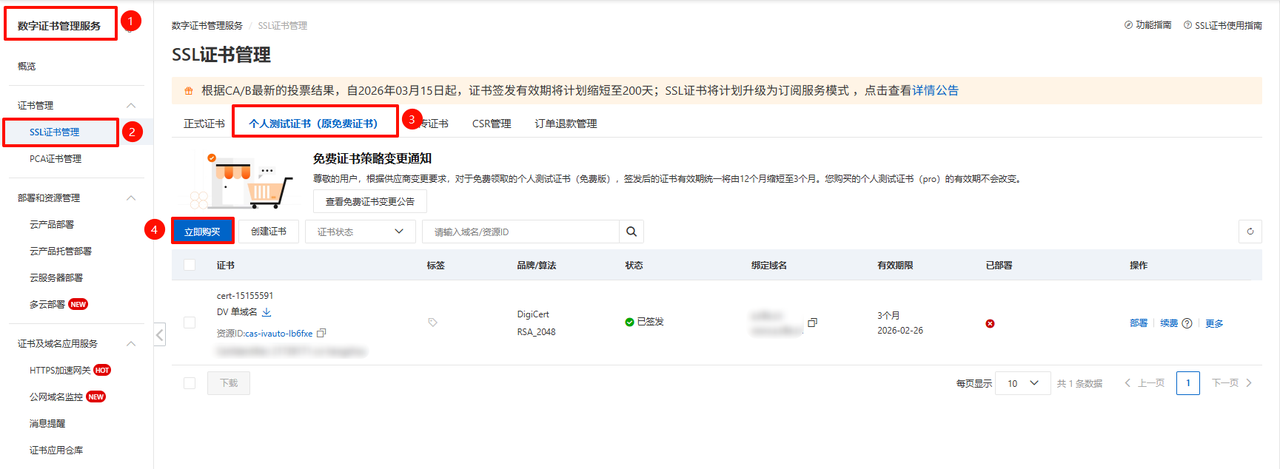Click the domain/resource ID search field
The image size is (1280, 469).
pos(520,231)
